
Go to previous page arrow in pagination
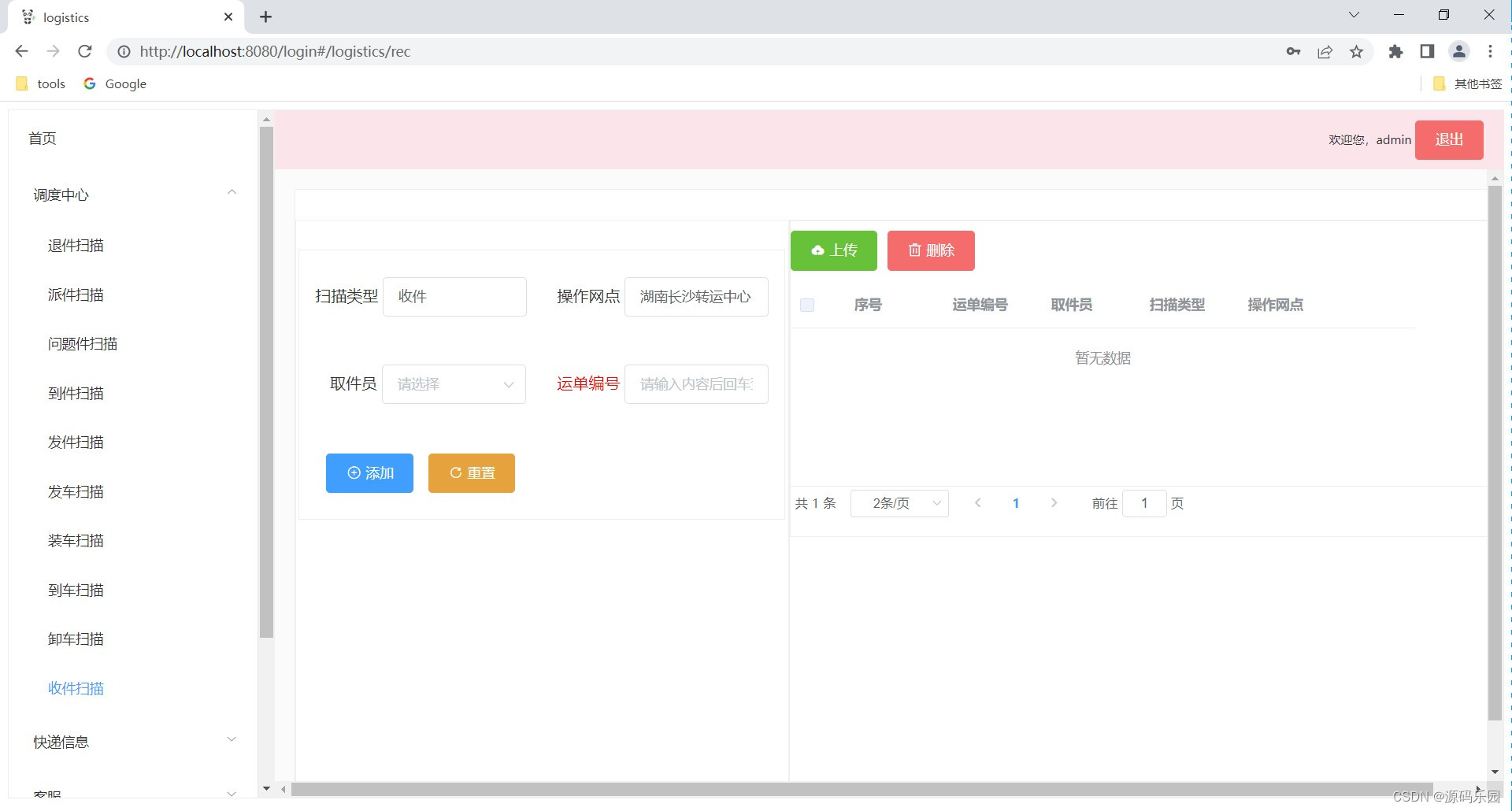(x=977, y=503)
